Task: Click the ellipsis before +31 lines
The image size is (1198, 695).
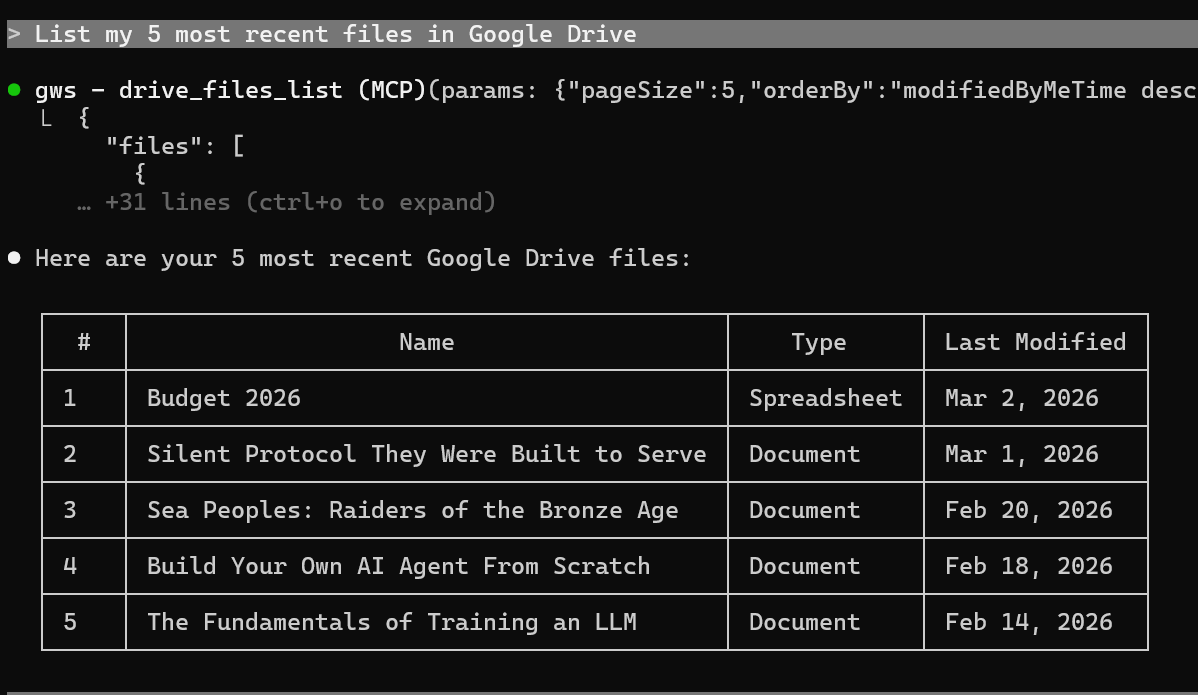Action: 84,203
